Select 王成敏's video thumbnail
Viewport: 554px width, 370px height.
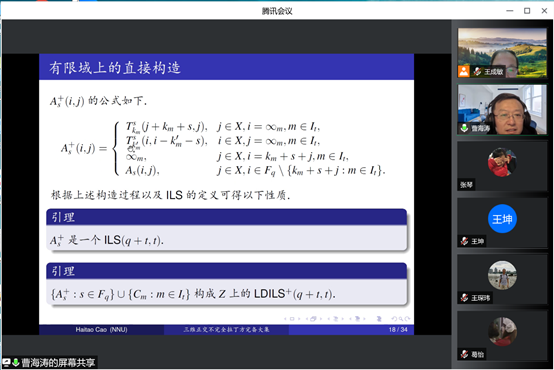pyautogui.click(x=502, y=53)
